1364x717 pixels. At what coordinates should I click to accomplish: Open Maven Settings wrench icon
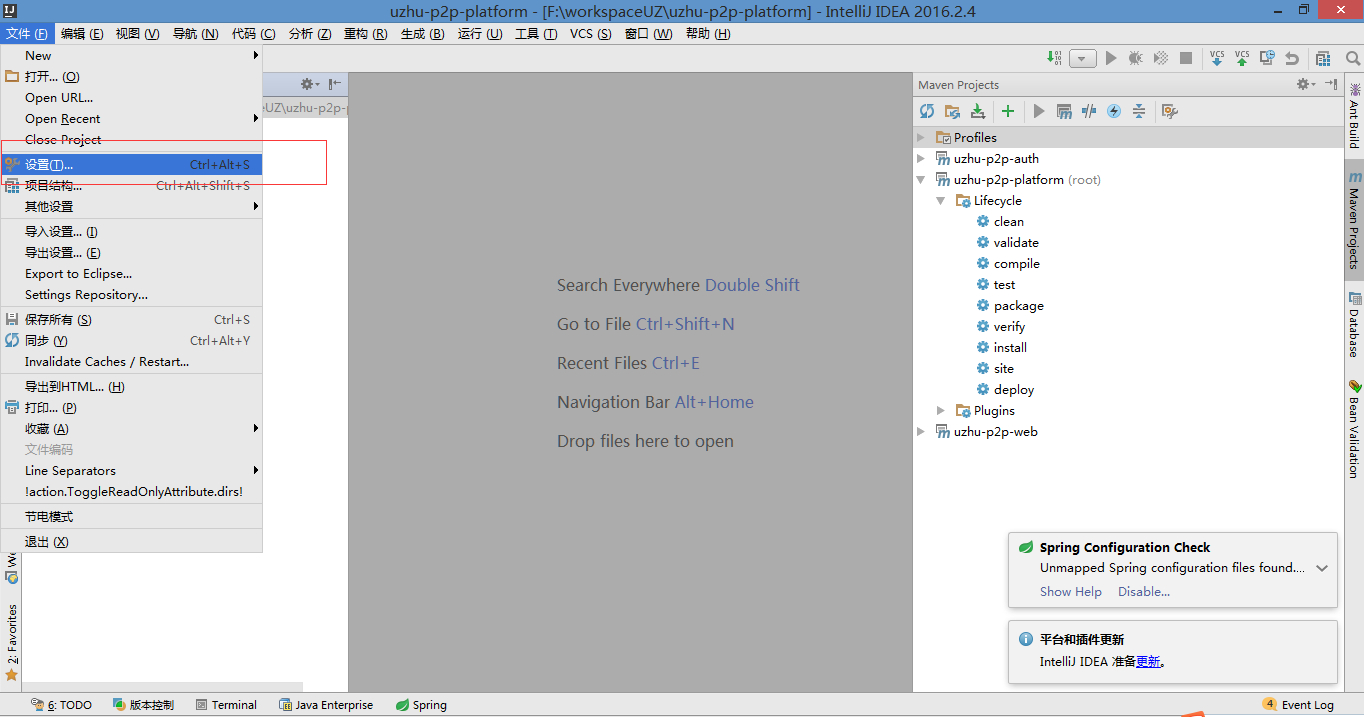pyautogui.click(x=1169, y=111)
